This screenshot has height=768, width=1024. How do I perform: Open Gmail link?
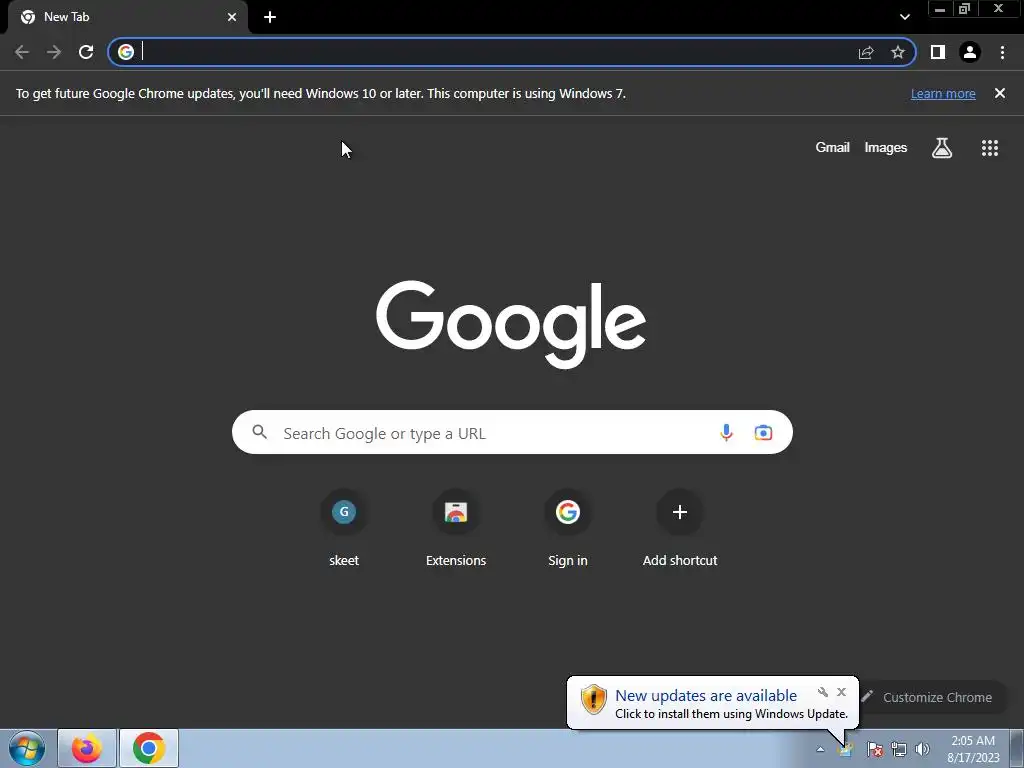[832, 148]
